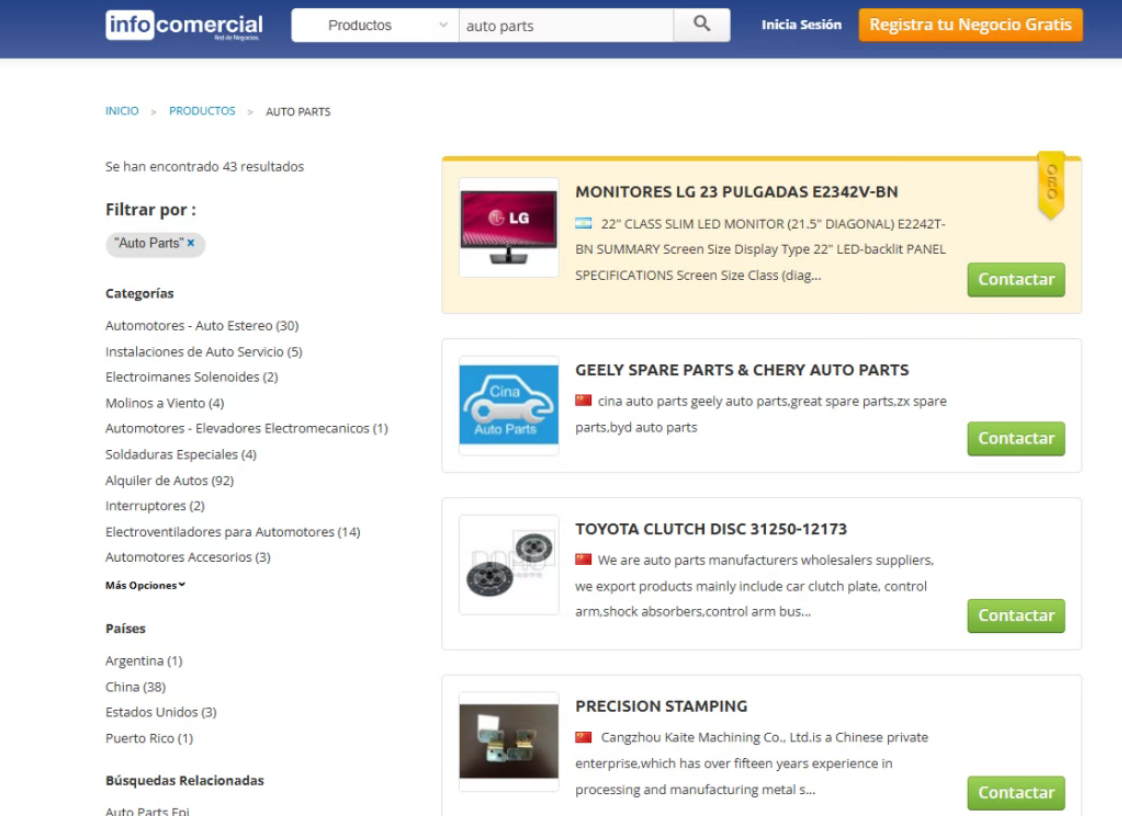The image size is (1122, 816).
Task: Go to the Productos breadcrumb
Action: [202, 111]
